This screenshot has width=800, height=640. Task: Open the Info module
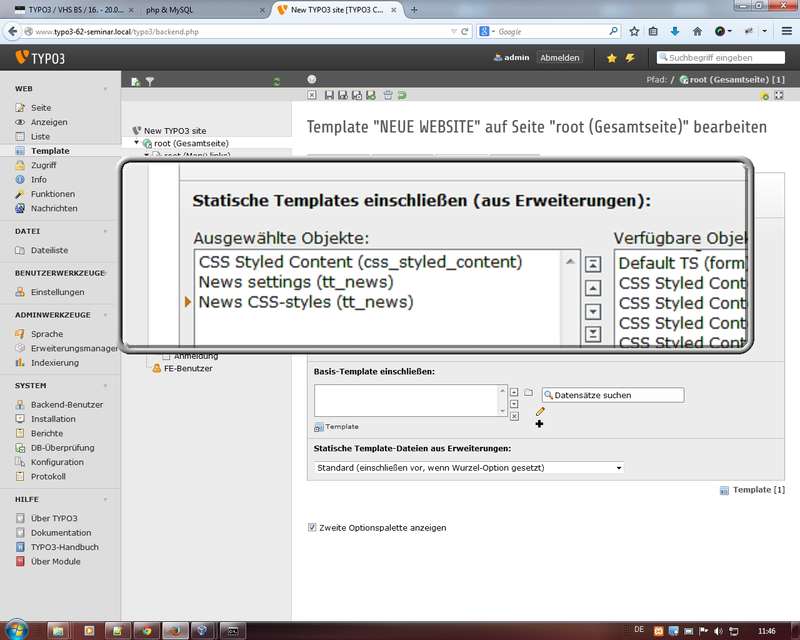coord(38,179)
